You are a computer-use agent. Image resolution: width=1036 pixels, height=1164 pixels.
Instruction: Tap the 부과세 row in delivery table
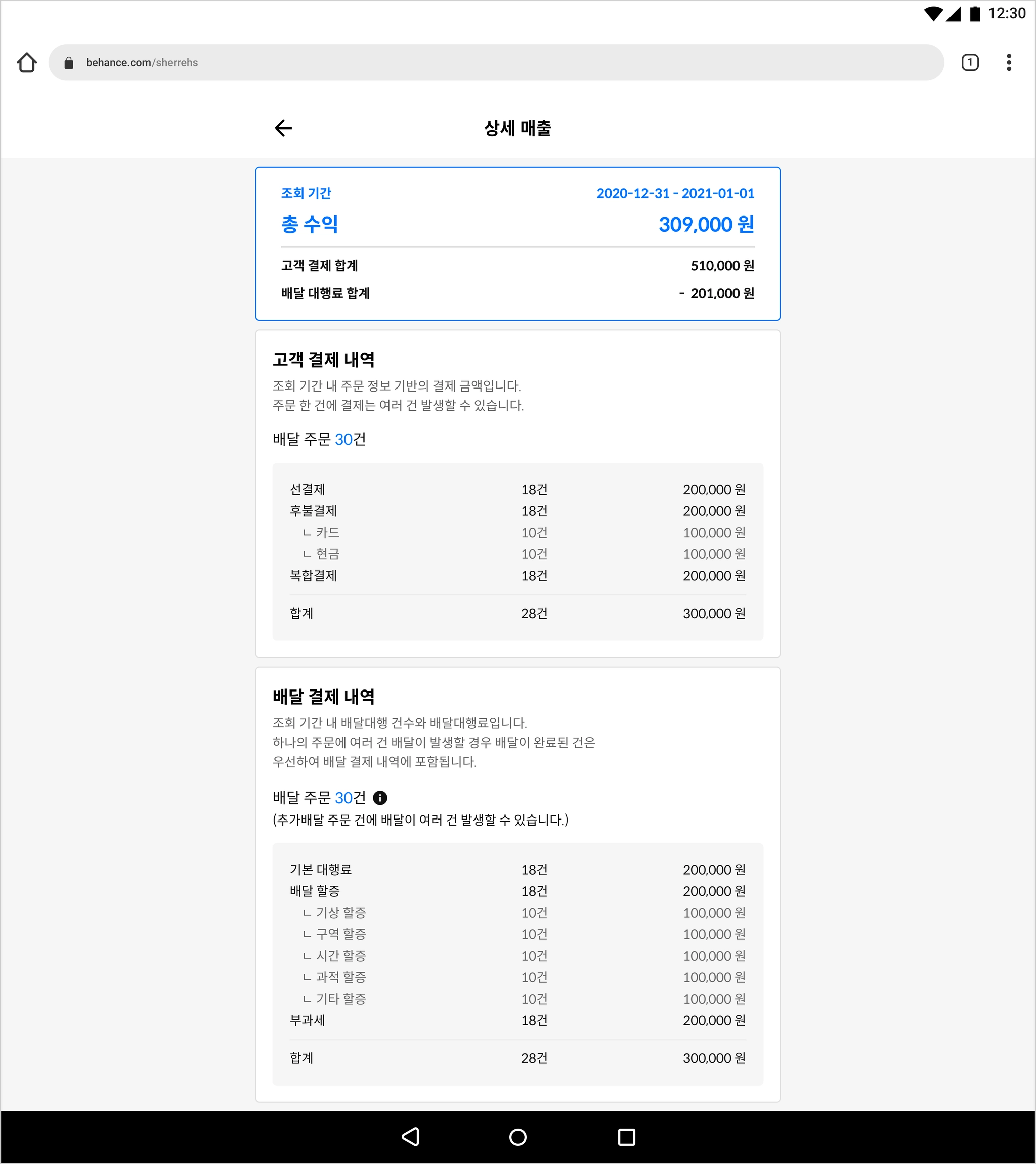[517, 1020]
